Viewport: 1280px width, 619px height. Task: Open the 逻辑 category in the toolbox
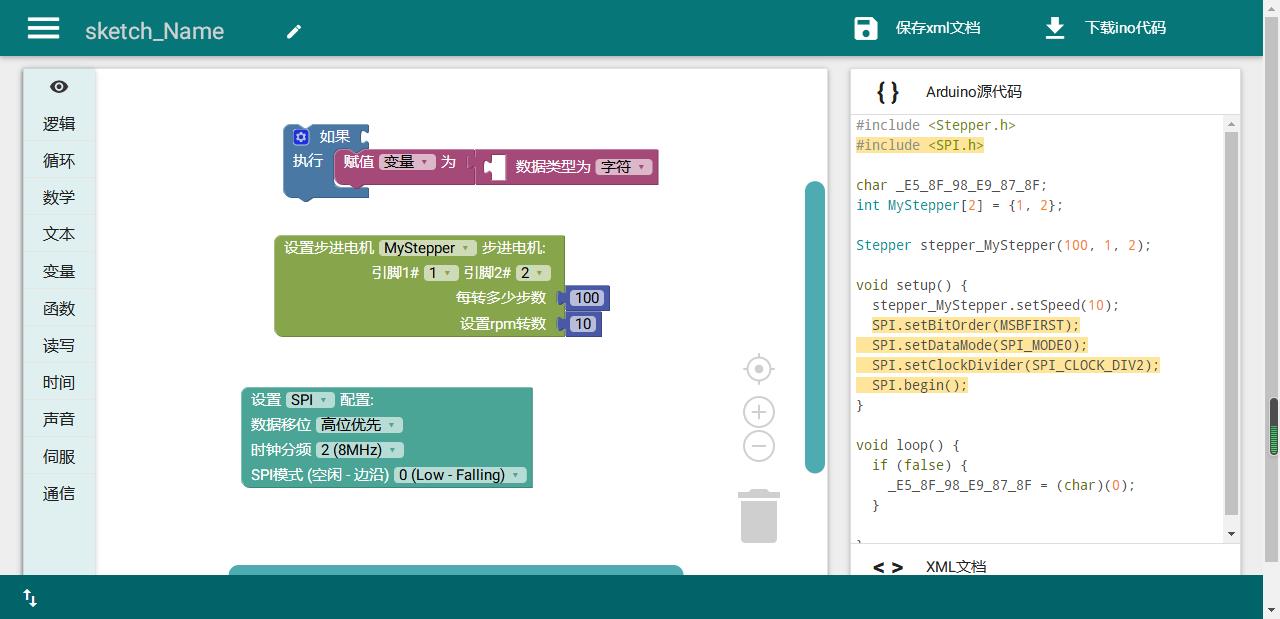[x=59, y=124]
